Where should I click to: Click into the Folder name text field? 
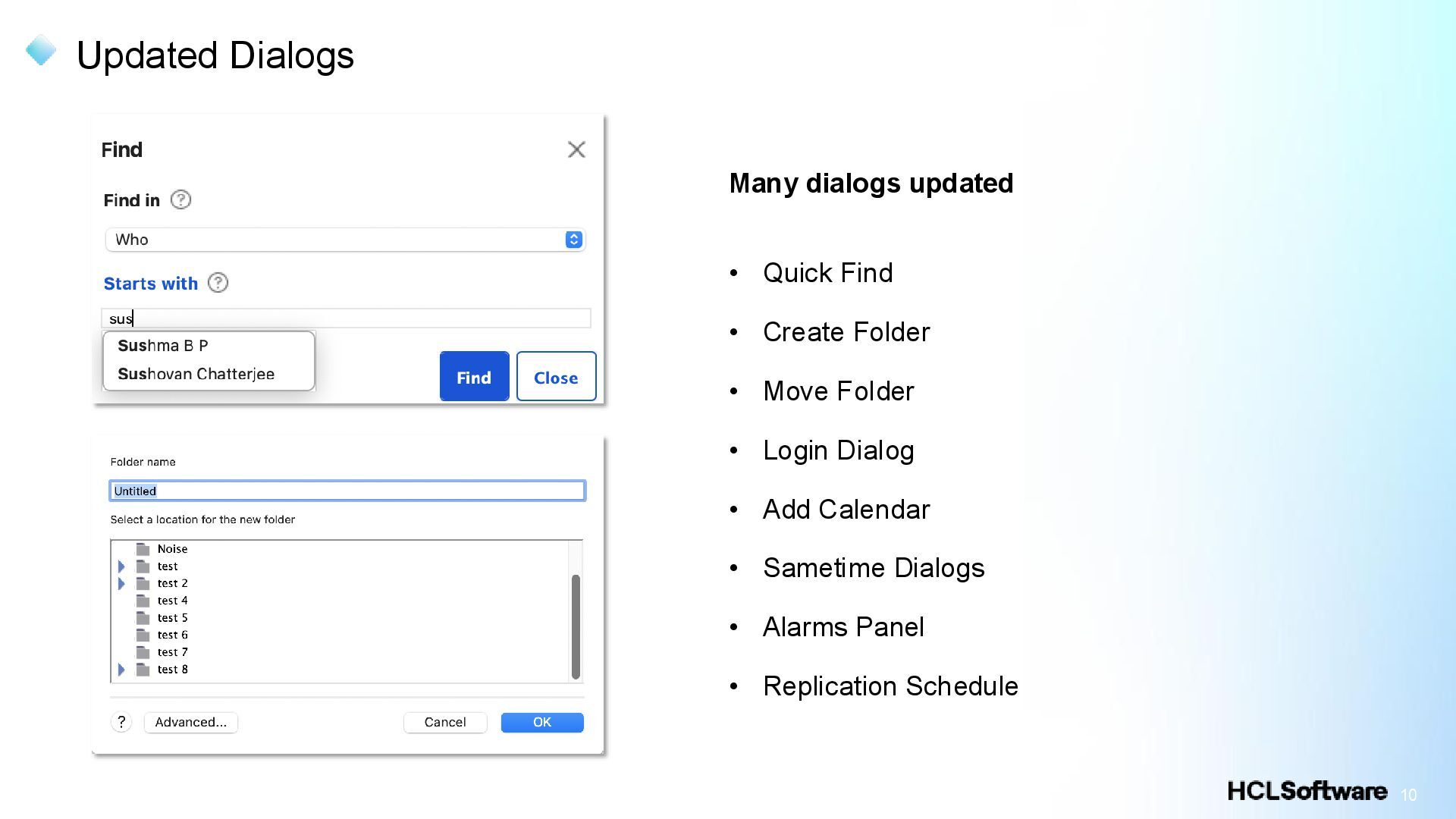[x=347, y=491]
